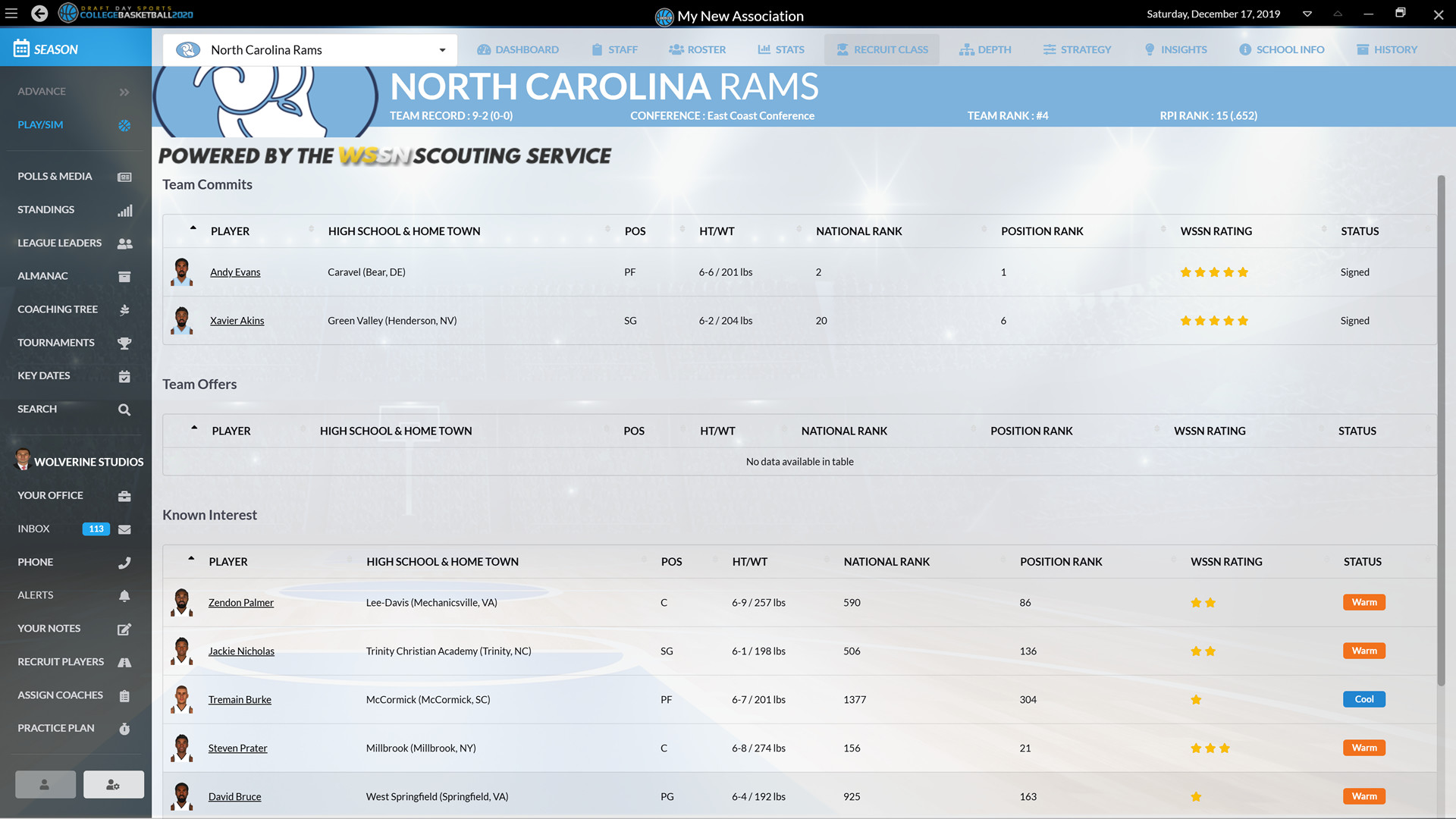Select the Standings icon in the sidebar
Image resolution: width=1456 pixels, height=819 pixels.
(125, 210)
